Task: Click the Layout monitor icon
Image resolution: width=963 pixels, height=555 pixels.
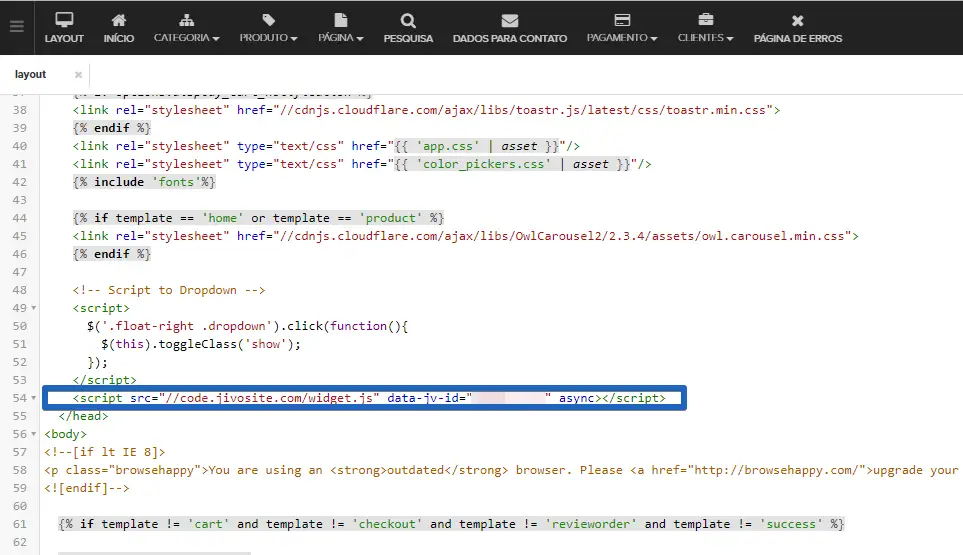Action: 64,20
